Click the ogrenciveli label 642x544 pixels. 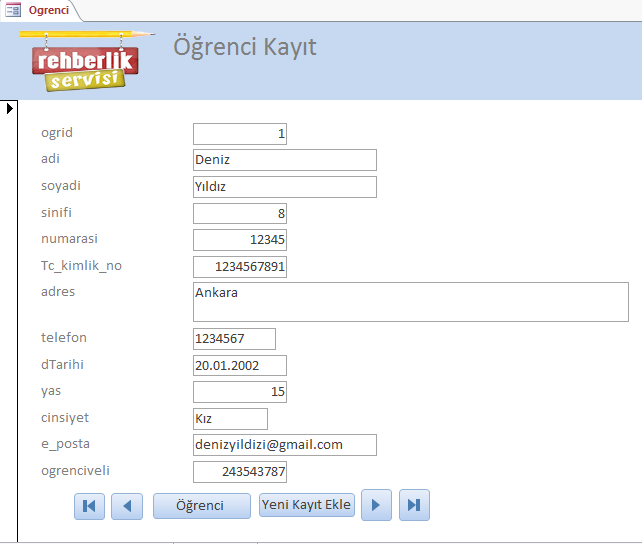pyautogui.click(x=75, y=471)
